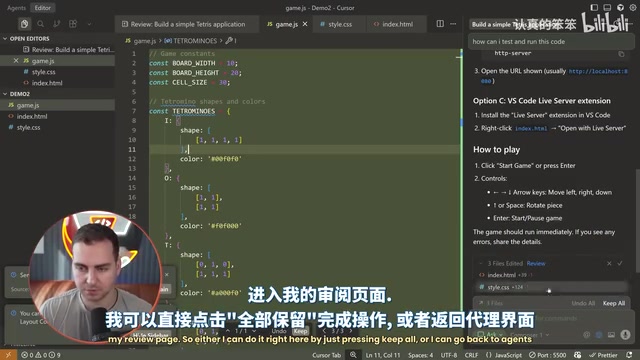Open style.css +124 in the edited files list
This screenshot has height=360, width=640.
pos(551,287)
